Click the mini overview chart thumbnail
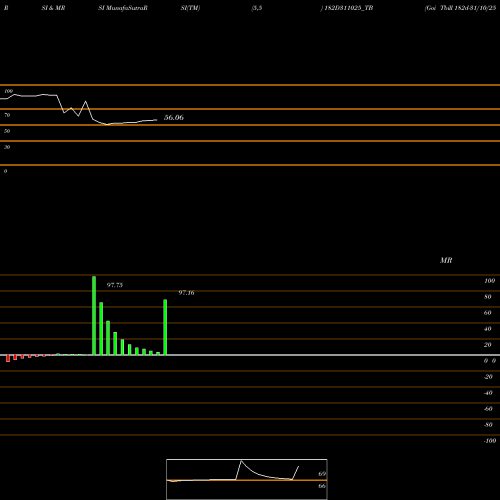This screenshot has height=500, width=500. click(x=247, y=479)
